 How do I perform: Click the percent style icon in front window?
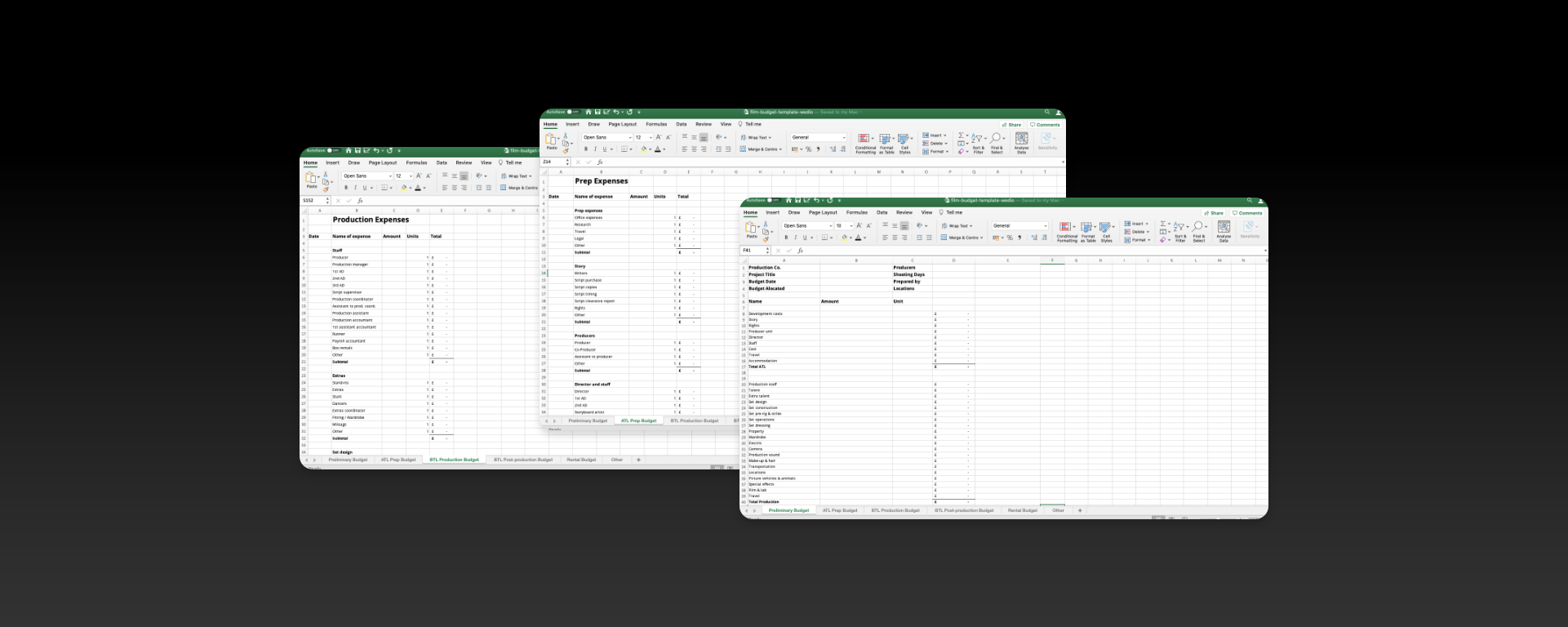tap(1010, 238)
